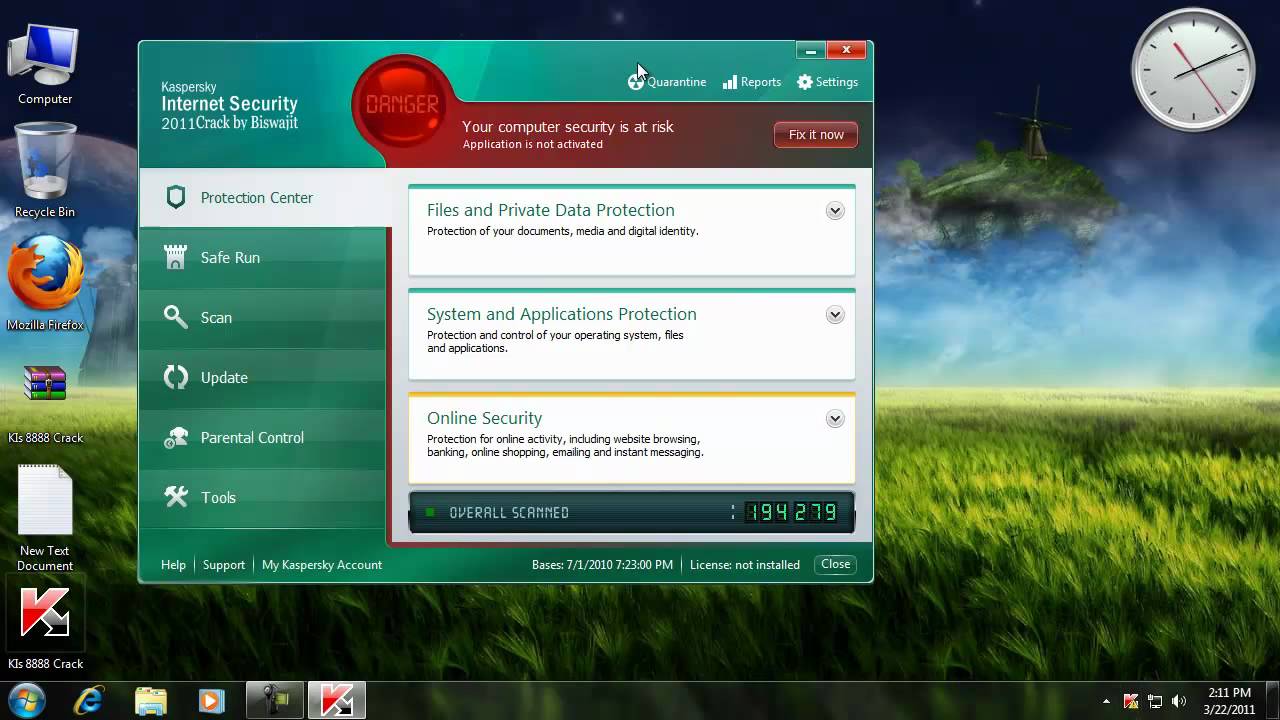Select the Protection Center tab
Viewport: 1280px width, 720px height.
pos(265,198)
